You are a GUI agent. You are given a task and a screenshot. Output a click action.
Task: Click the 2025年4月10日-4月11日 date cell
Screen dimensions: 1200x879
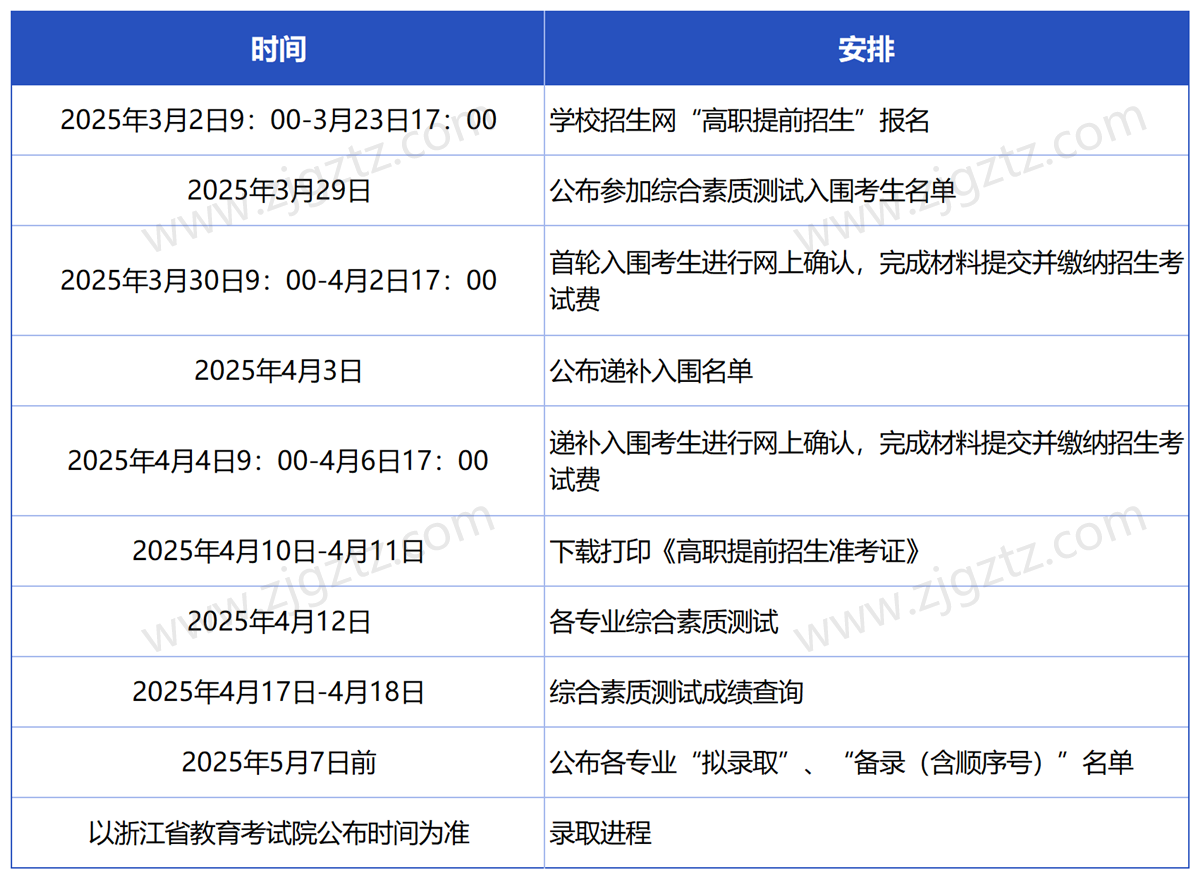click(x=277, y=550)
